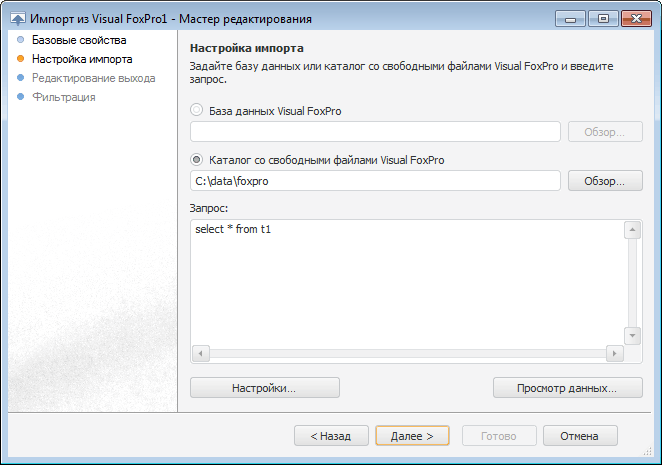The height and width of the screenshot is (465, 662).
Task: Open the Настройки dialog
Action: pos(264,387)
